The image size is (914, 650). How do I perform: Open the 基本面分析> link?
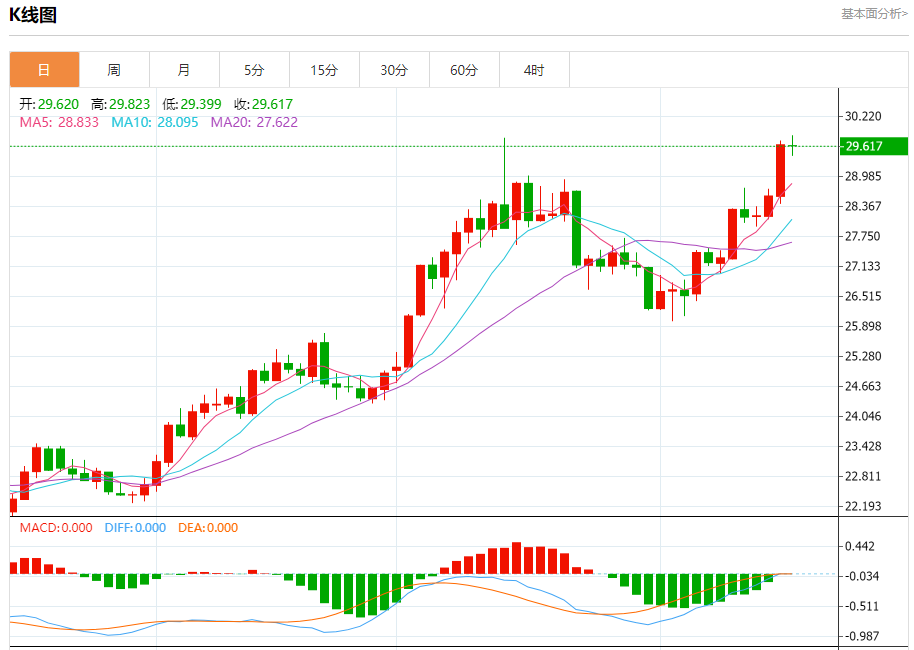[874, 13]
